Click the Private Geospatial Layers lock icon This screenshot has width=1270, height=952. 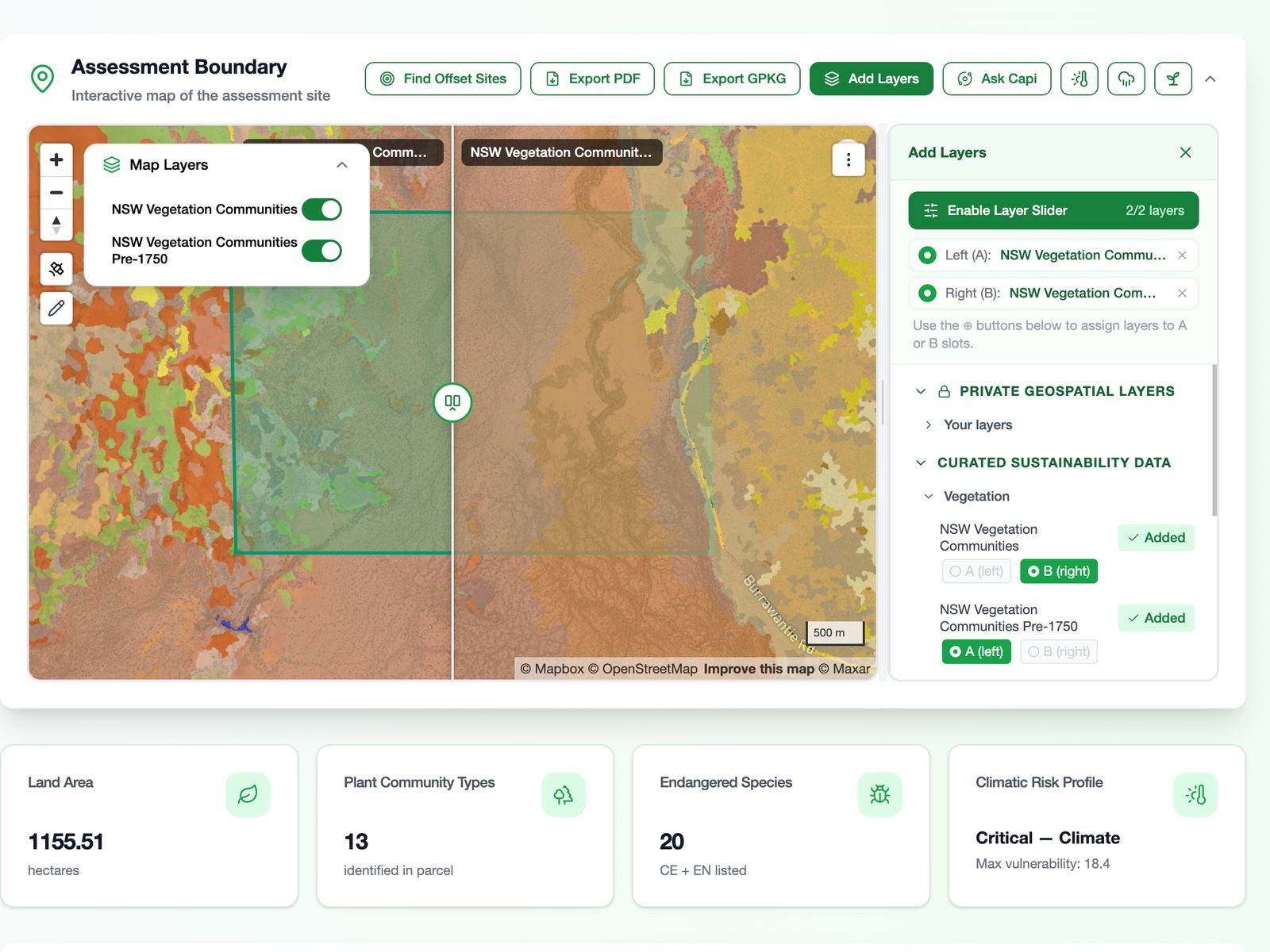(x=945, y=391)
